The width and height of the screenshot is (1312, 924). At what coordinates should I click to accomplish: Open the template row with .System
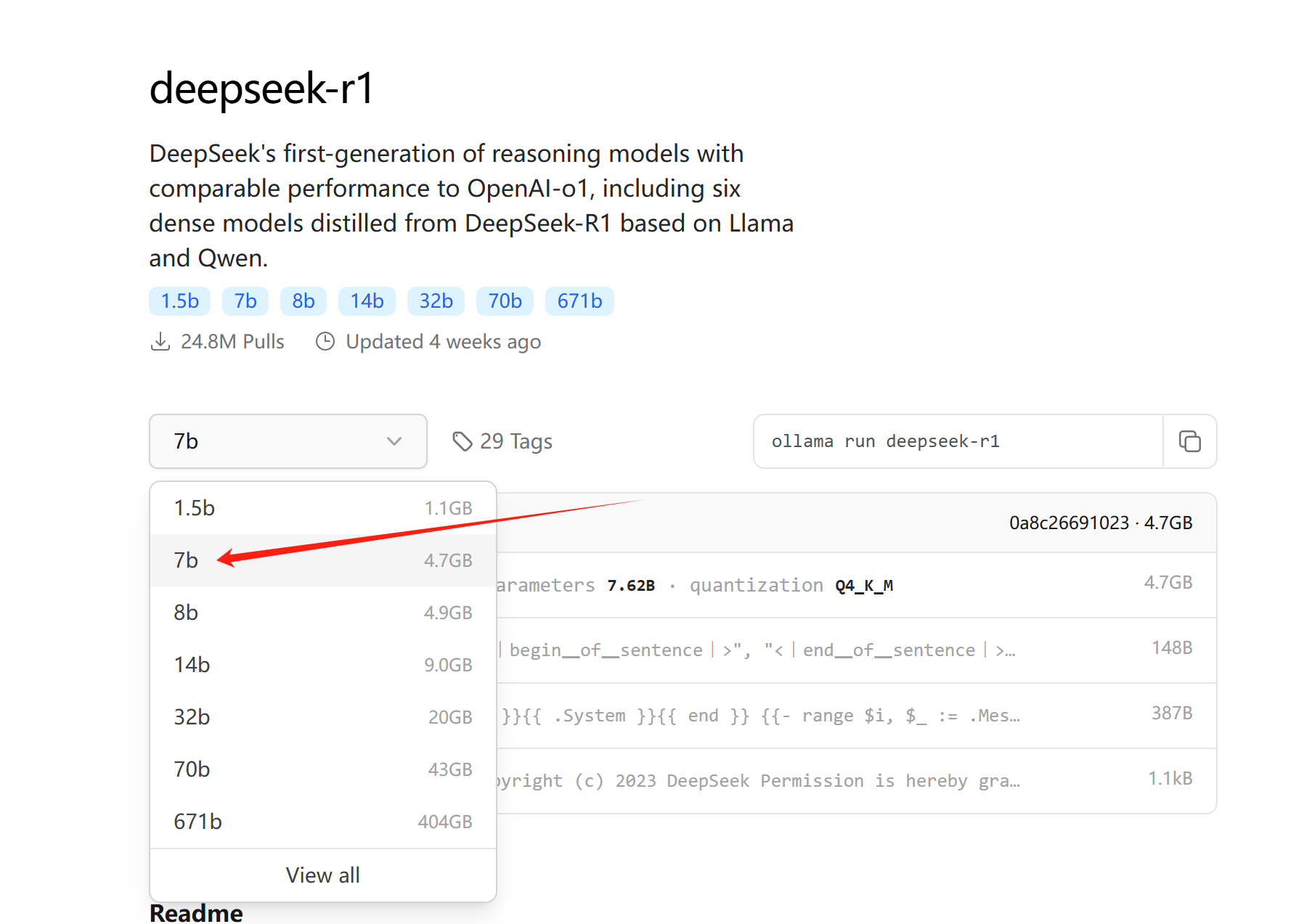(x=856, y=716)
